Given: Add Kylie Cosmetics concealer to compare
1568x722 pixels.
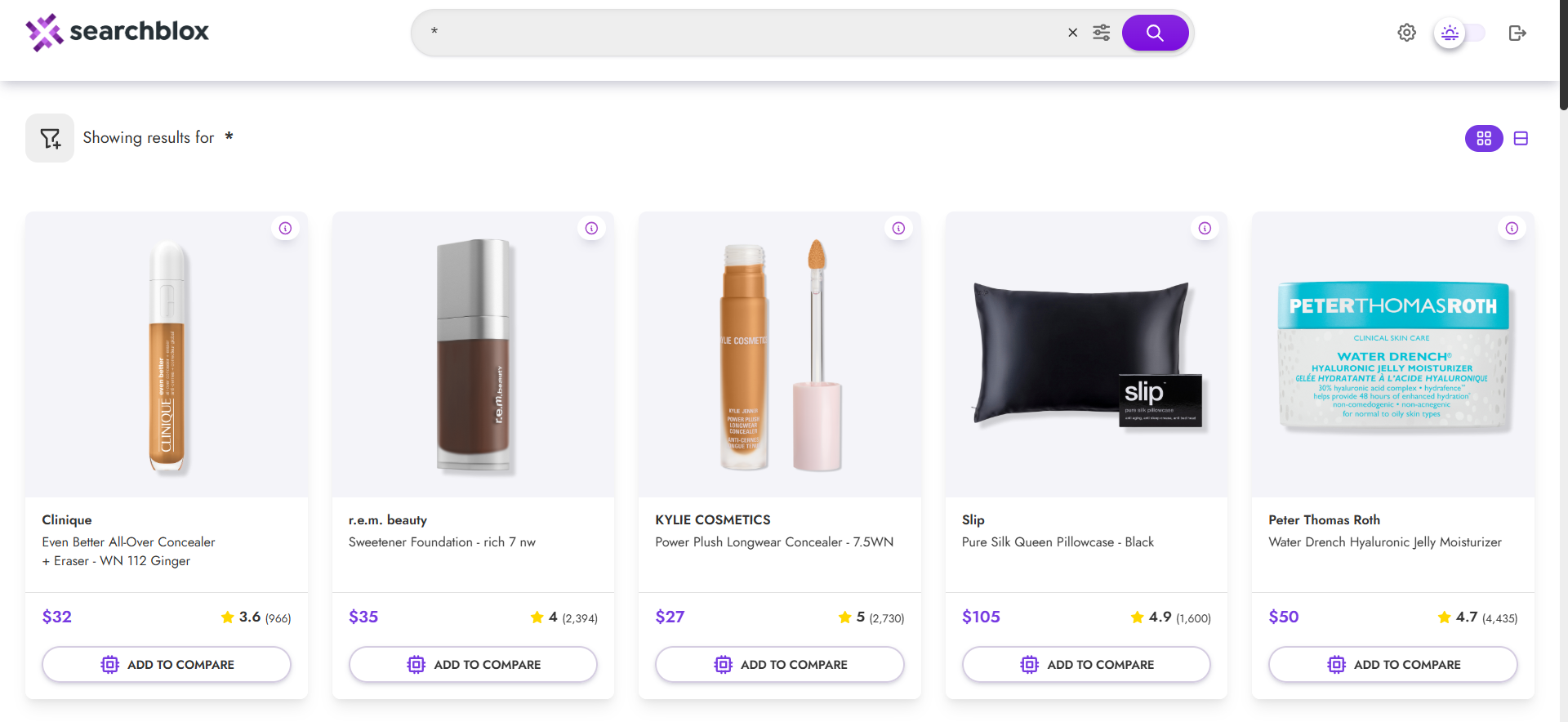Looking at the screenshot, I should (780, 664).
